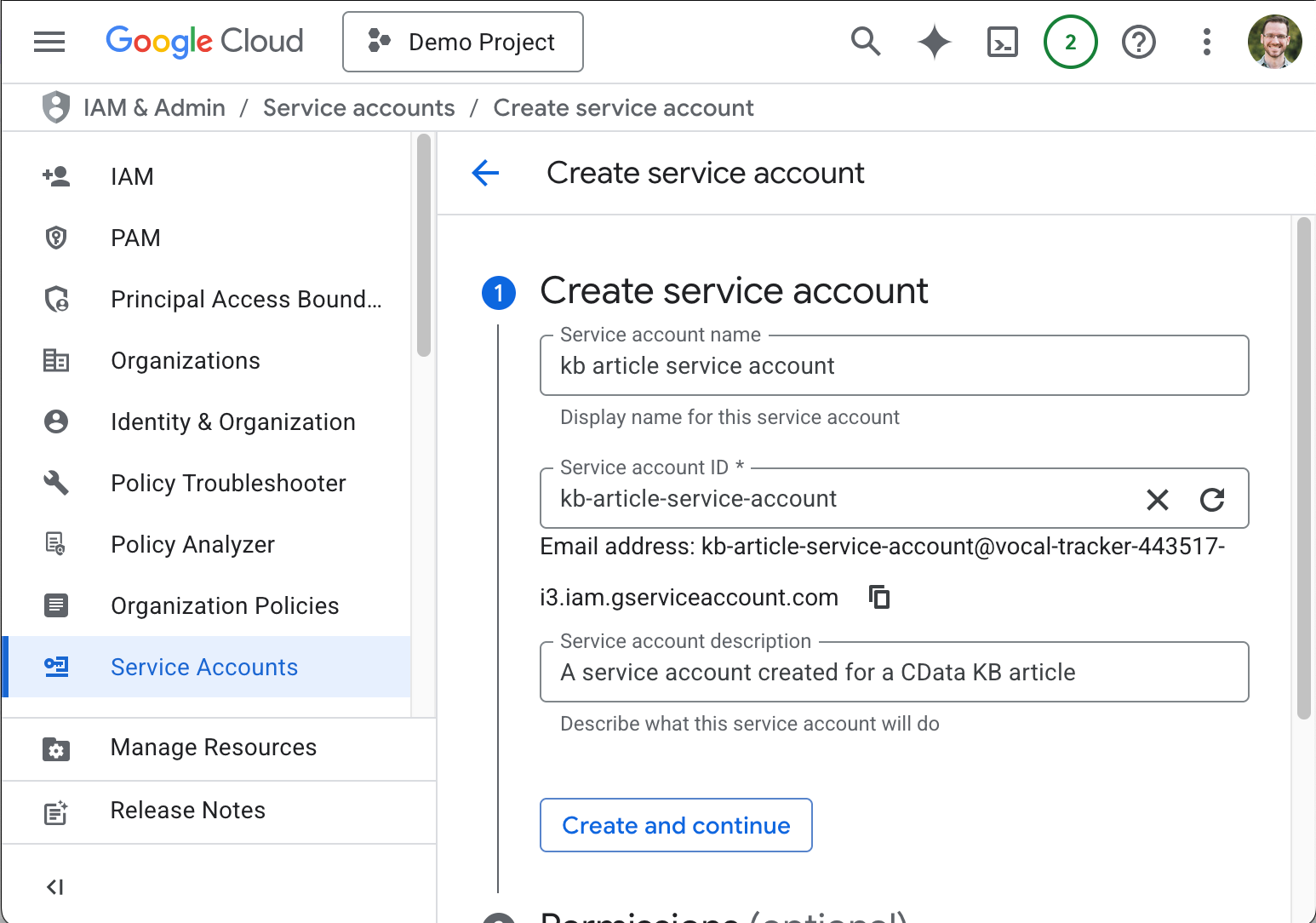Select Service Accounts in the sidebar
Image resolution: width=1316 pixels, height=923 pixels.
click(204, 667)
